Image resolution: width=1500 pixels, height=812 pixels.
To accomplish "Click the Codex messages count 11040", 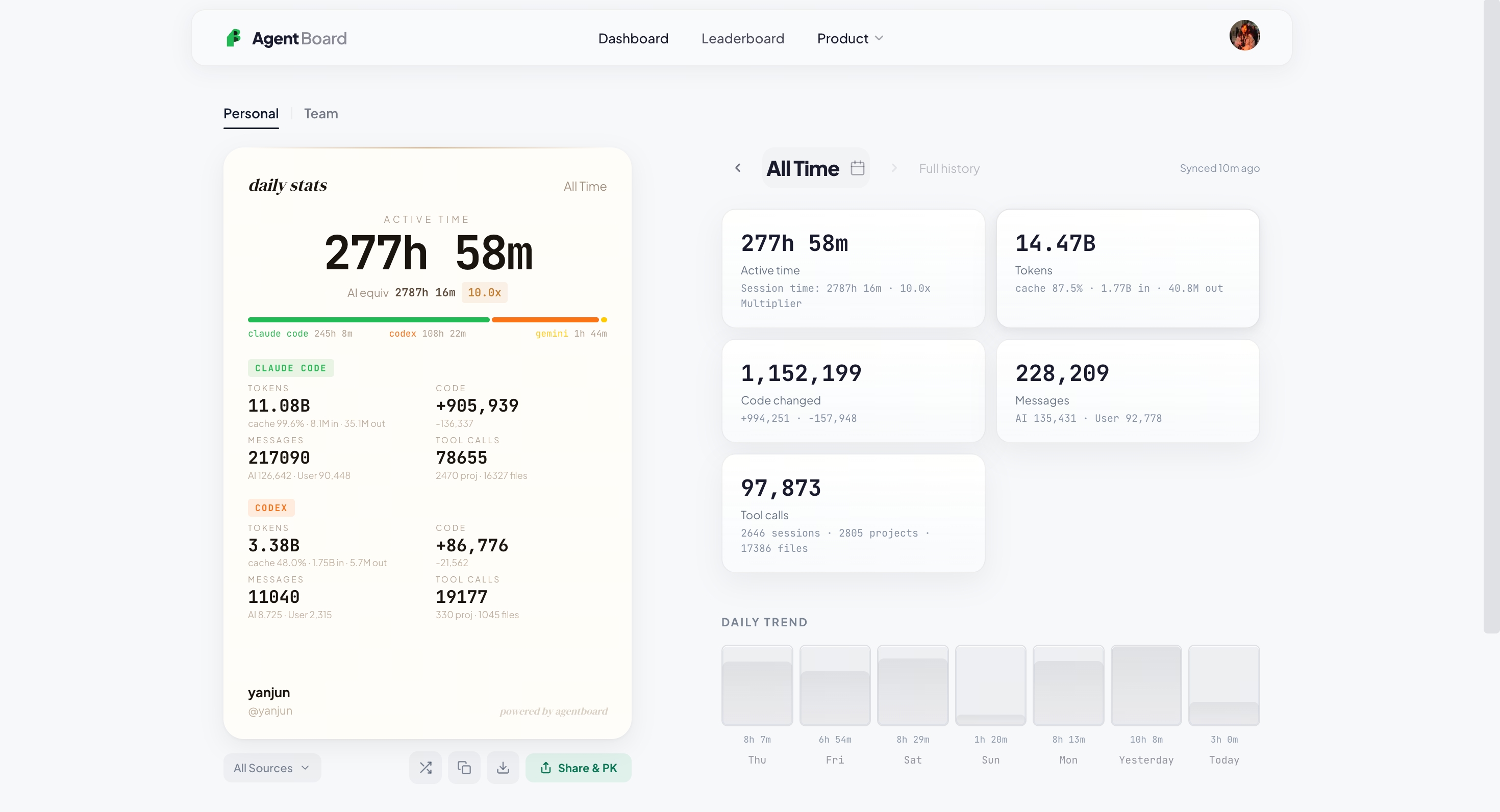I will pyautogui.click(x=273, y=597).
